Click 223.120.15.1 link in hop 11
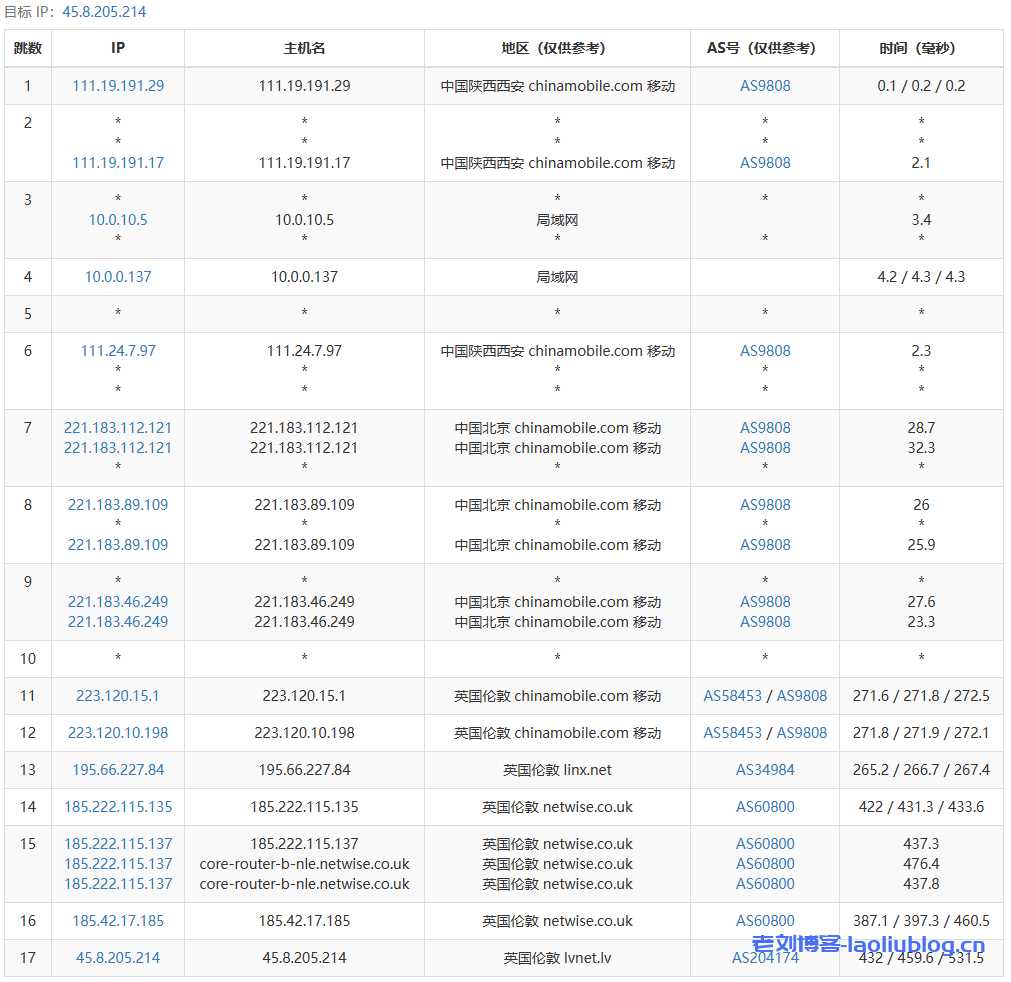 tap(117, 695)
